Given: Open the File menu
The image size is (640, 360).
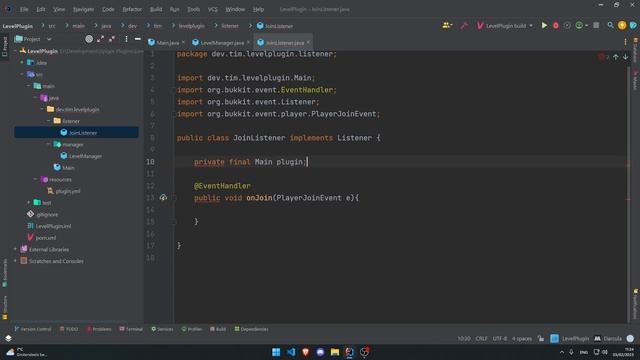Looking at the screenshot, I should pyautogui.click(x=24, y=9).
